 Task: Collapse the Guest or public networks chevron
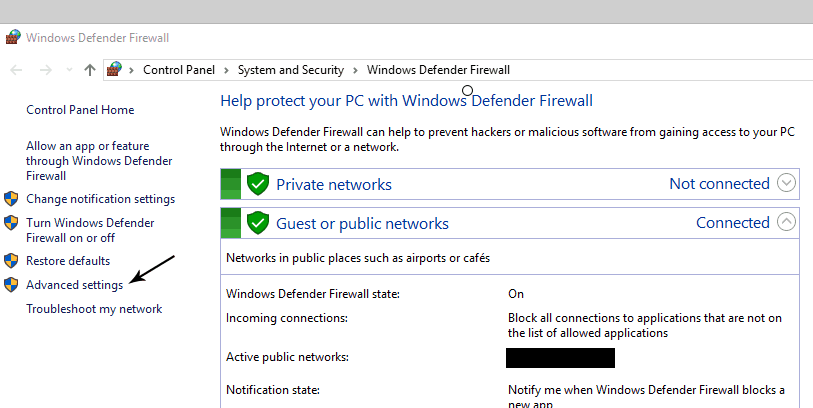(787, 222)
